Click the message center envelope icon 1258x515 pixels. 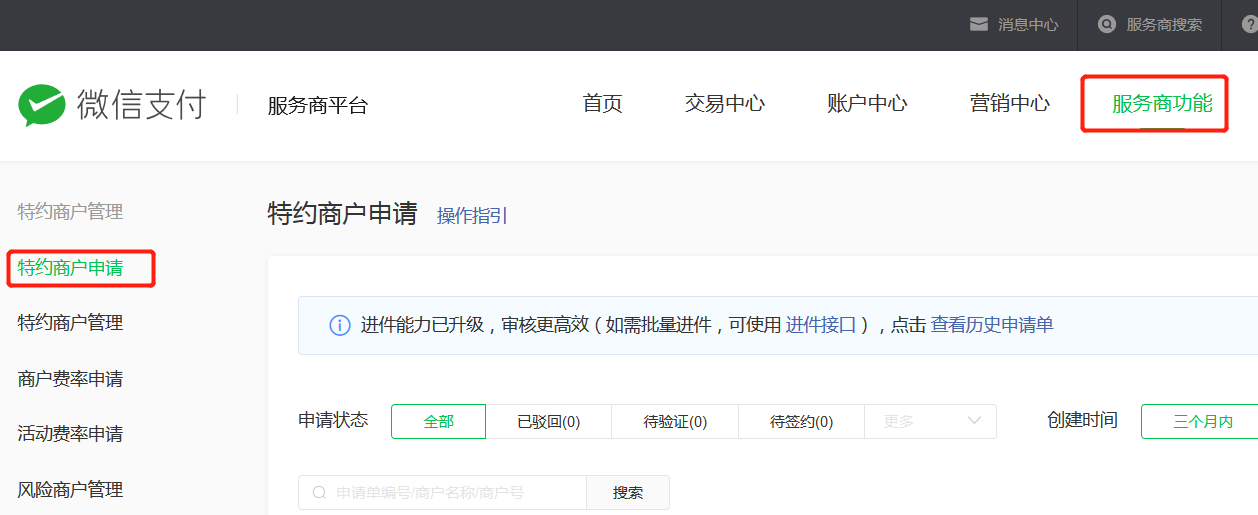pos(979,25)
